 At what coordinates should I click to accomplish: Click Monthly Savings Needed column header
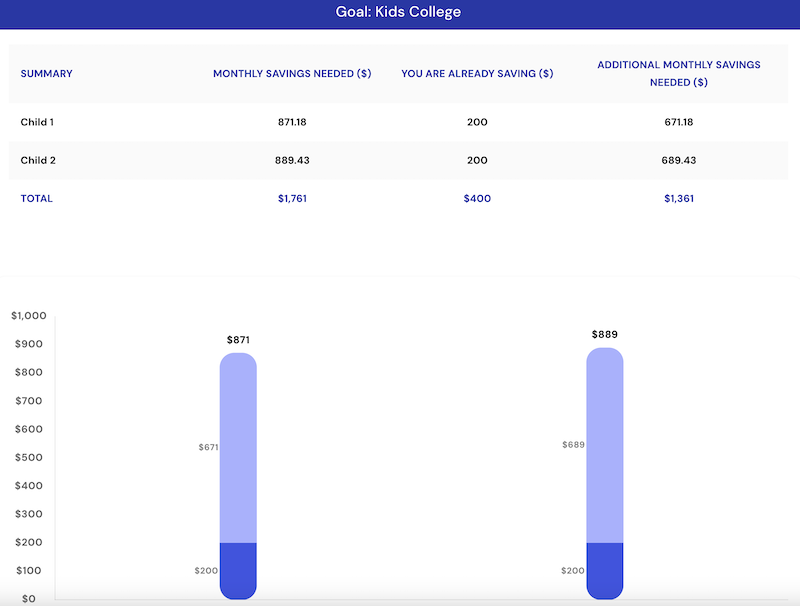(292, 74)
